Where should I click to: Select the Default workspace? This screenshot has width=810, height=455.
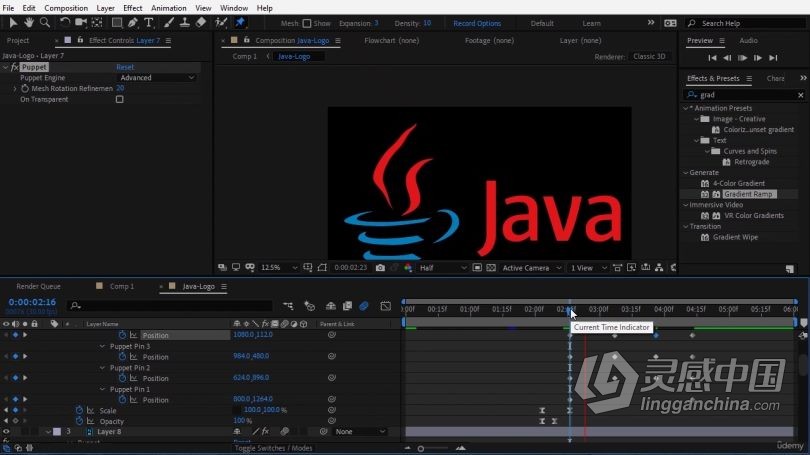542,23
